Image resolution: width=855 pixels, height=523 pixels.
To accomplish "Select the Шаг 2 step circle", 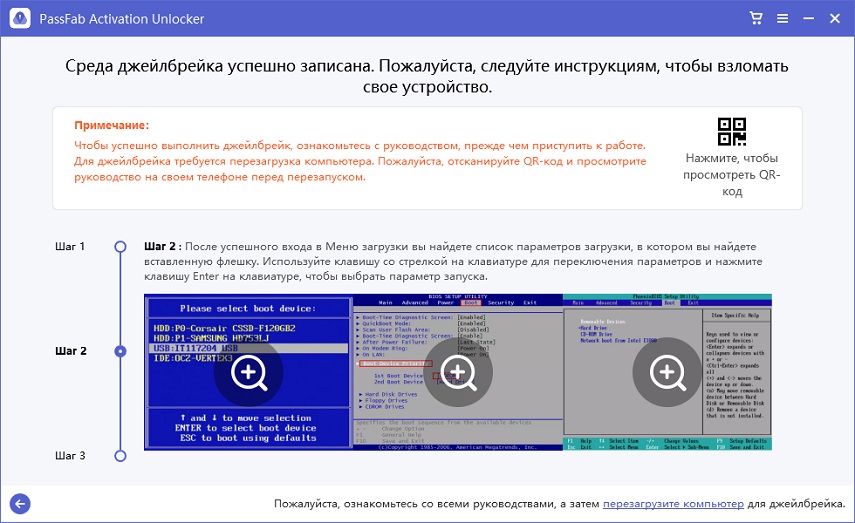I will pos(120,351).
